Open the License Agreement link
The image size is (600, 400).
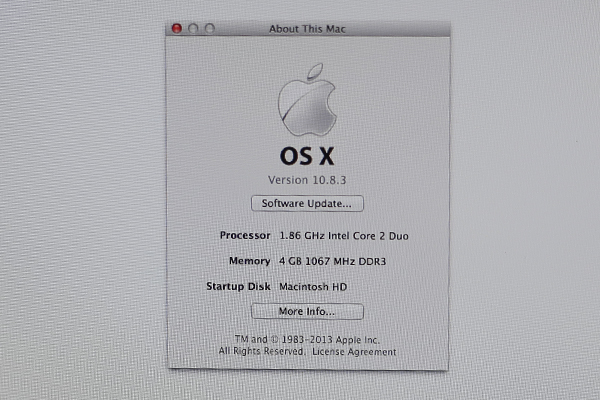pyautogui.click(x=354, y=352)
